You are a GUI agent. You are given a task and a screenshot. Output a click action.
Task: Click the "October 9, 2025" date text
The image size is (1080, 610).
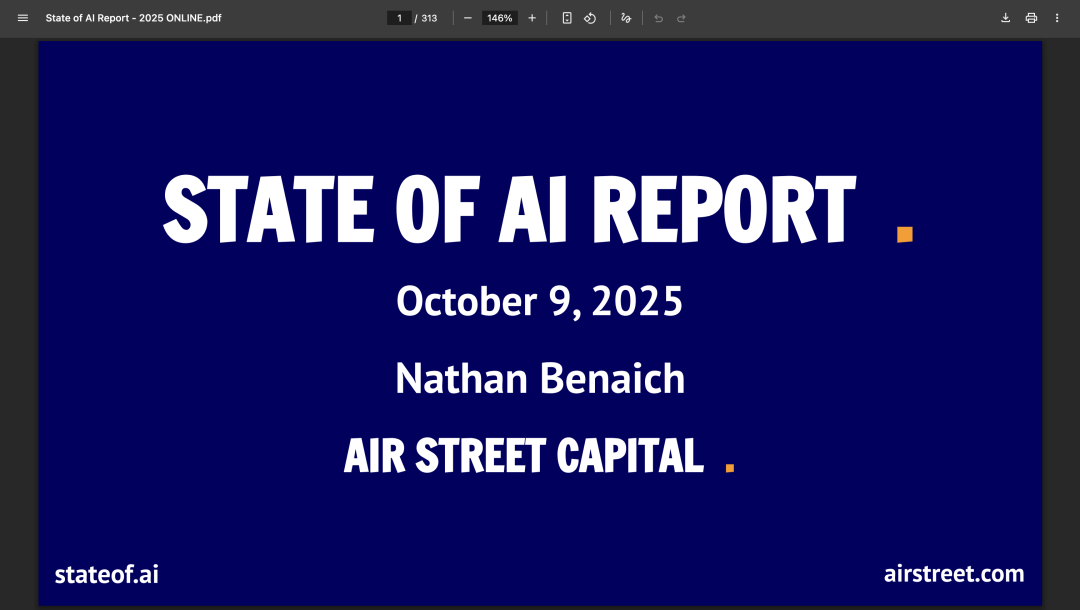pyautogui.click(x=539, y=302)
